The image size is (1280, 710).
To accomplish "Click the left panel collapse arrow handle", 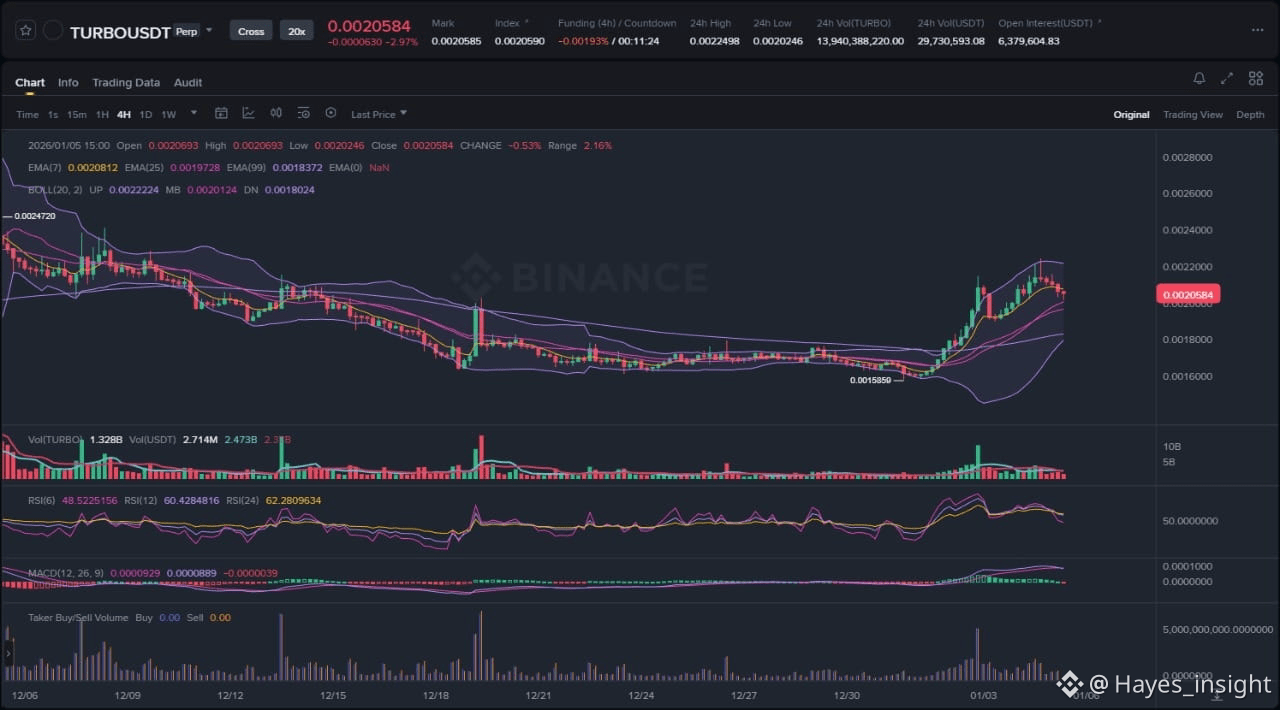I will (9, 653).
